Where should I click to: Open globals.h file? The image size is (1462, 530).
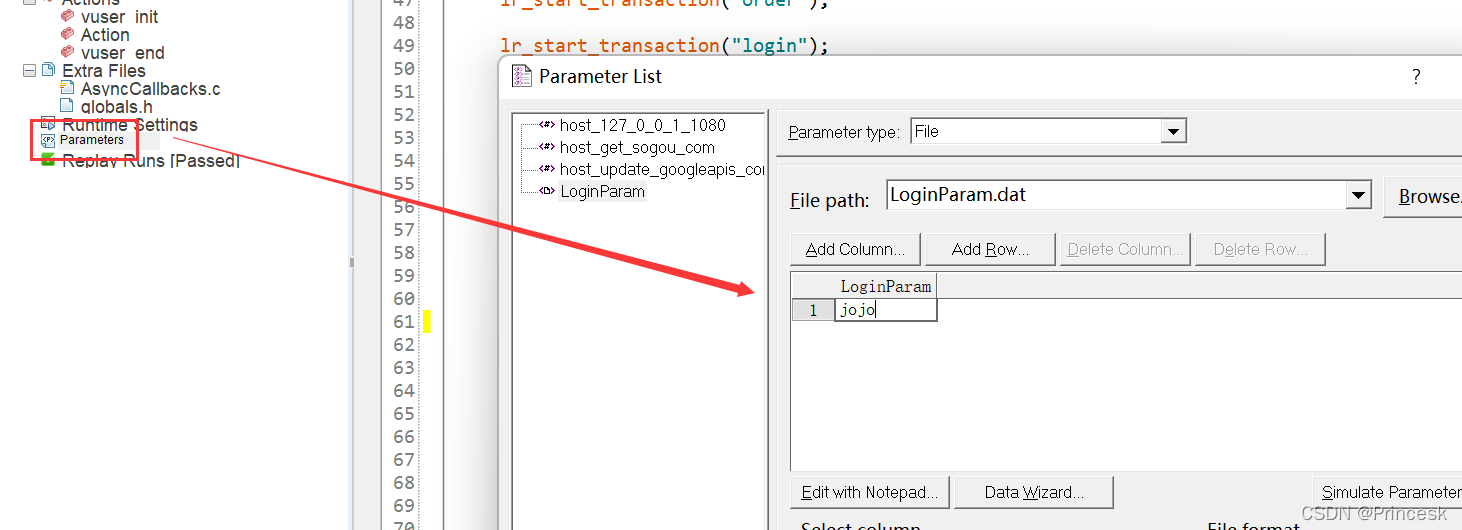(x=116, y=106)
